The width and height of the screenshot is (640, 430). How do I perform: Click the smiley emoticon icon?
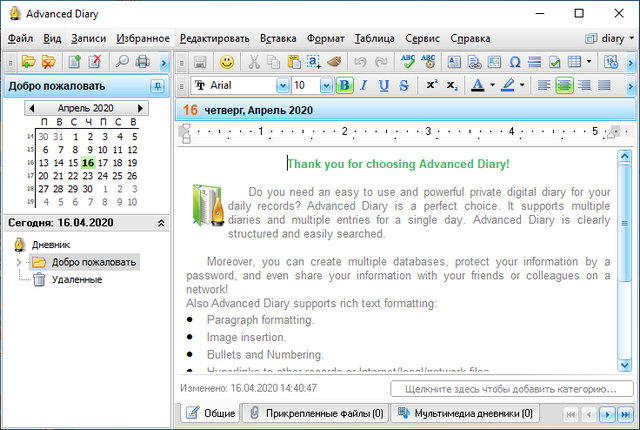coord(227,62)
